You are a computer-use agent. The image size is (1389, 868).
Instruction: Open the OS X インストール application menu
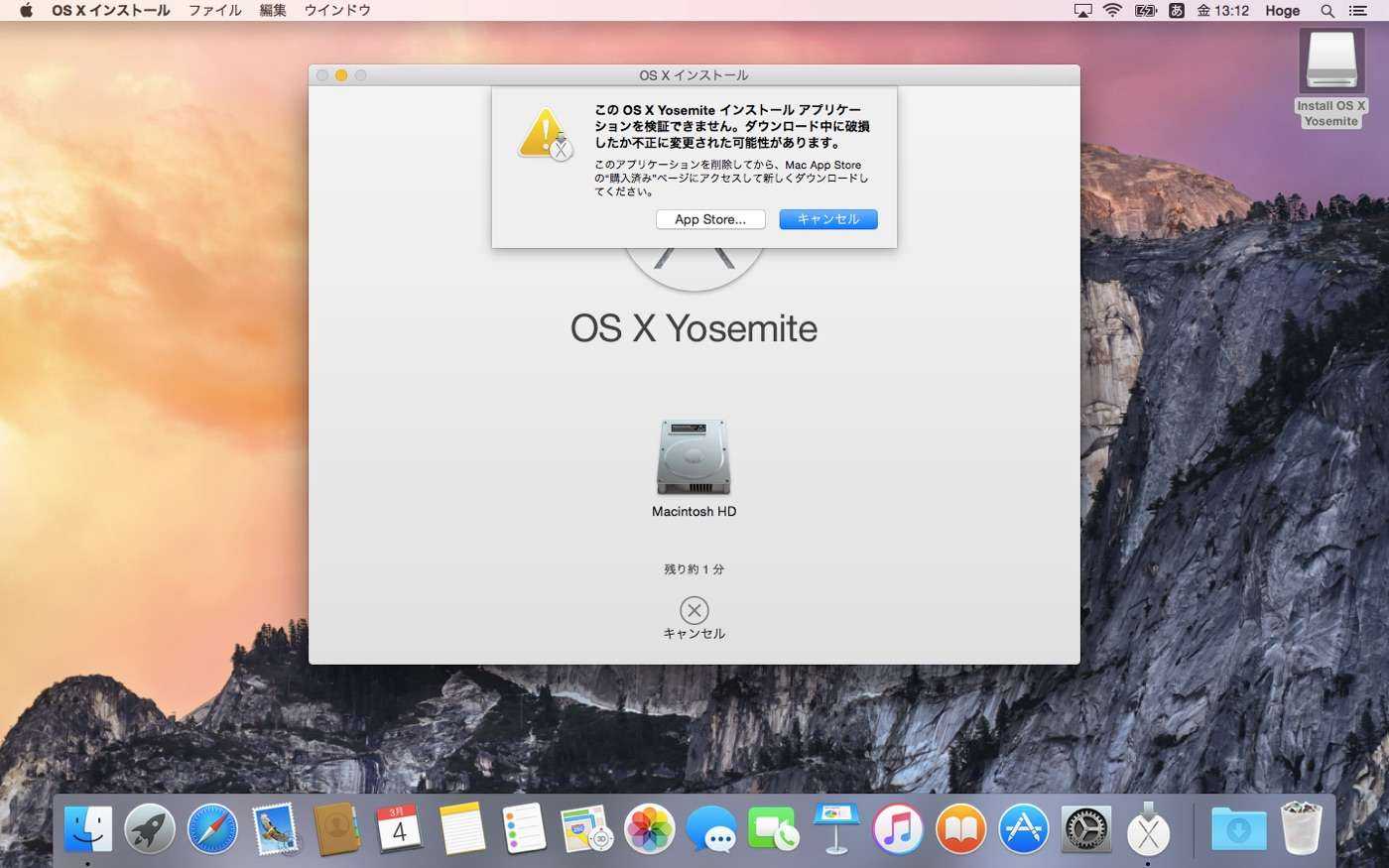pyautogui.click(x=111, y=11)
